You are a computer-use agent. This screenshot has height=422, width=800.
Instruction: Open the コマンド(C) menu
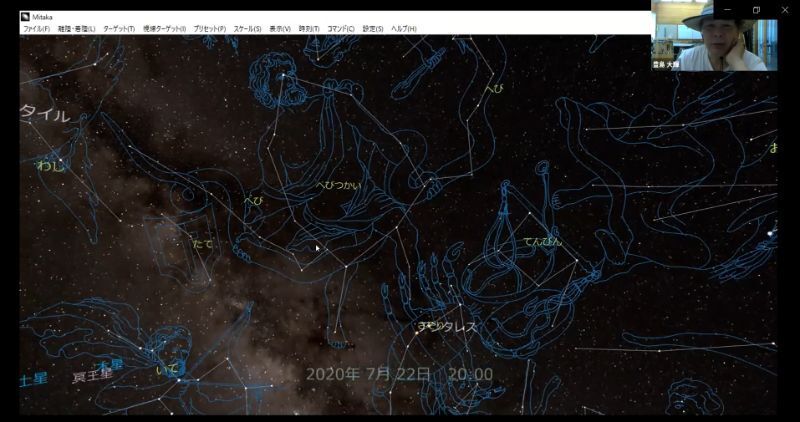340,29
